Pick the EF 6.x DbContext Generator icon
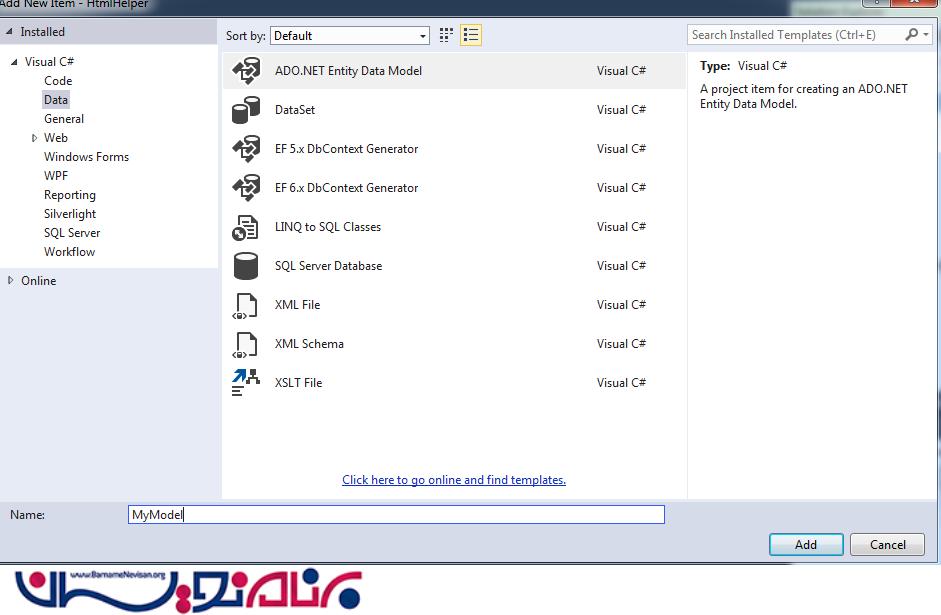Viewport: 941px width, 615px height. click(245, 188)
